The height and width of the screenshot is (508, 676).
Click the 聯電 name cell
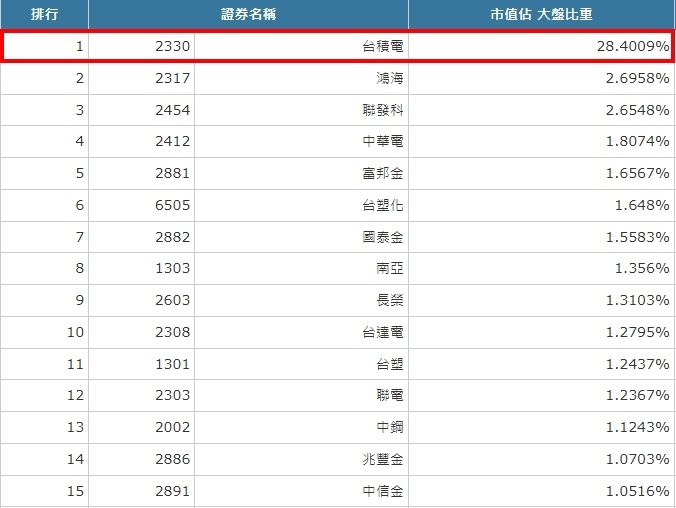click(x=390, y=395)
